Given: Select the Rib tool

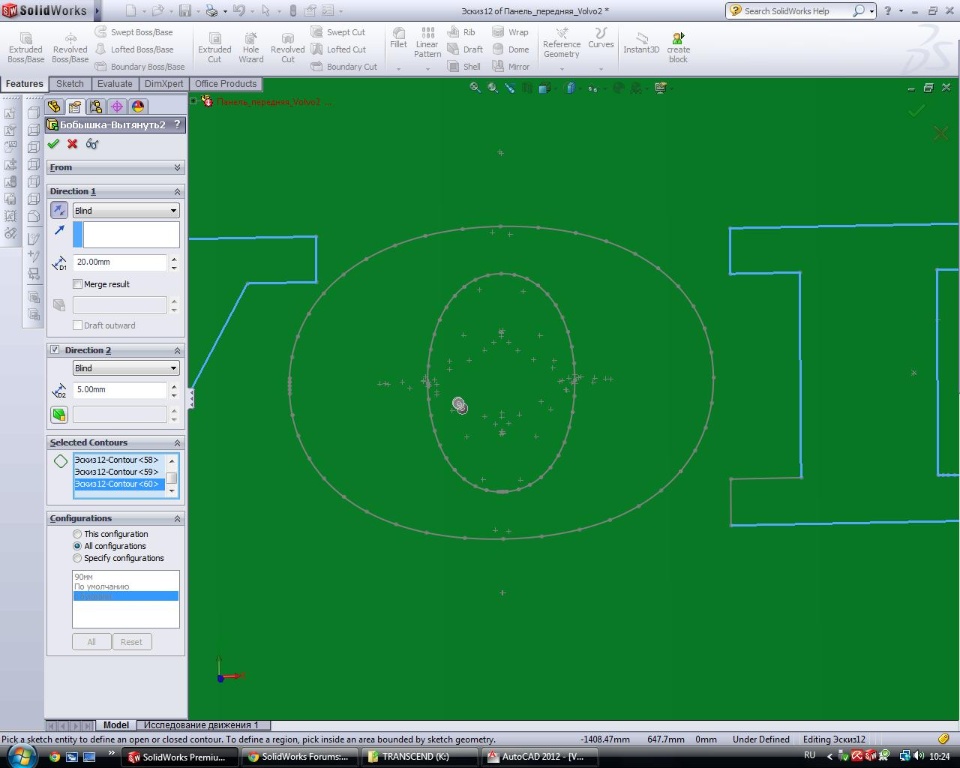Looking at the screenshot, I should tap(462, 32).
